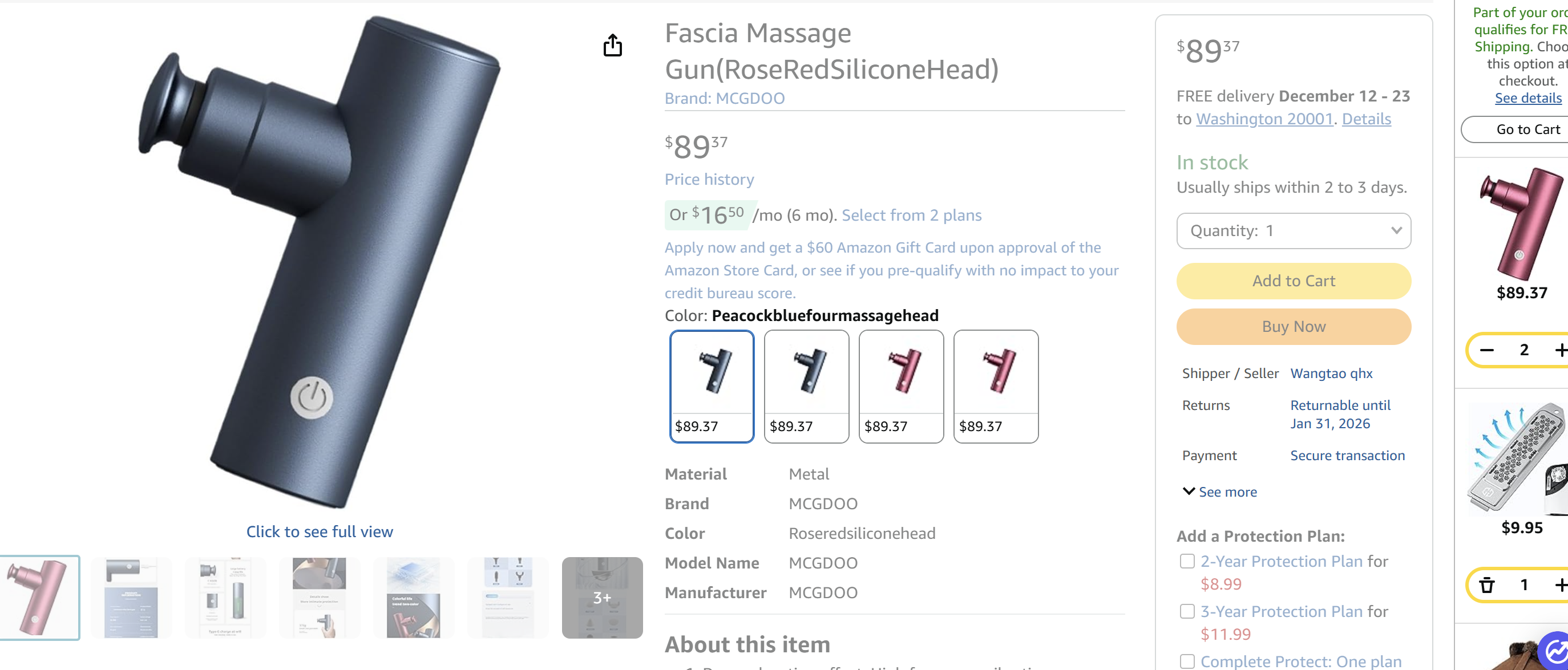Open the Quantity dropdown
The width and height of the screenshot is (1568, 670).
click(x=1294, y=230)
